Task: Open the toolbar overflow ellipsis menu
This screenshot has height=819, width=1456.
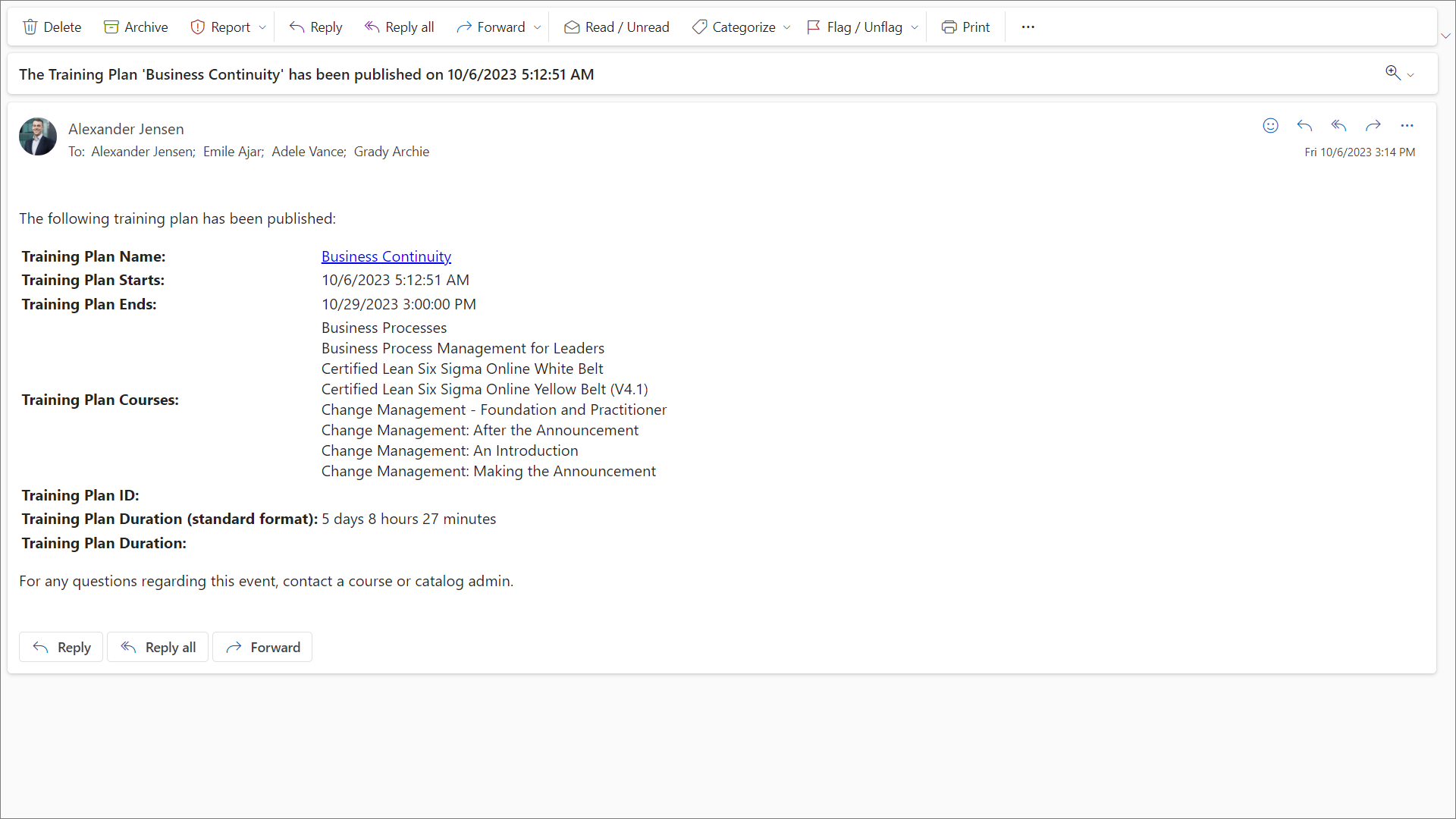Action: [x=1028, y=27]
